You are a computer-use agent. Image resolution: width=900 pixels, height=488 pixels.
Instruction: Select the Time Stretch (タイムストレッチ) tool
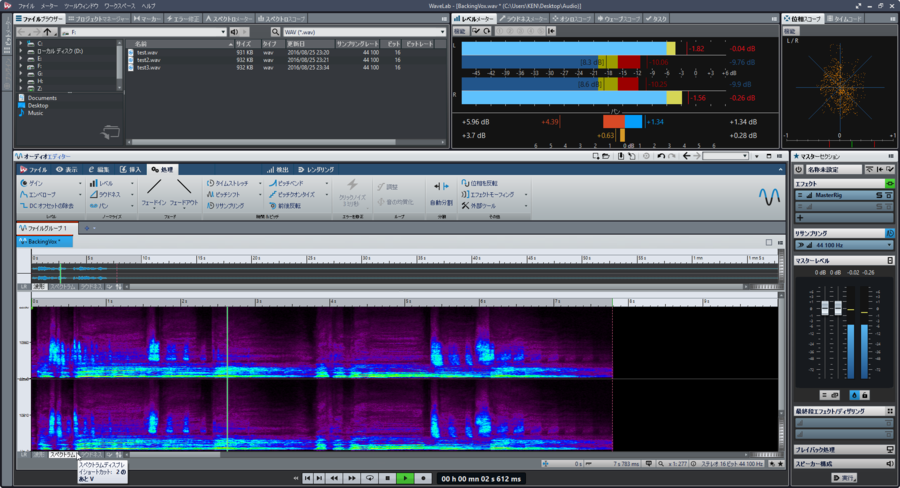click(228, 183)
